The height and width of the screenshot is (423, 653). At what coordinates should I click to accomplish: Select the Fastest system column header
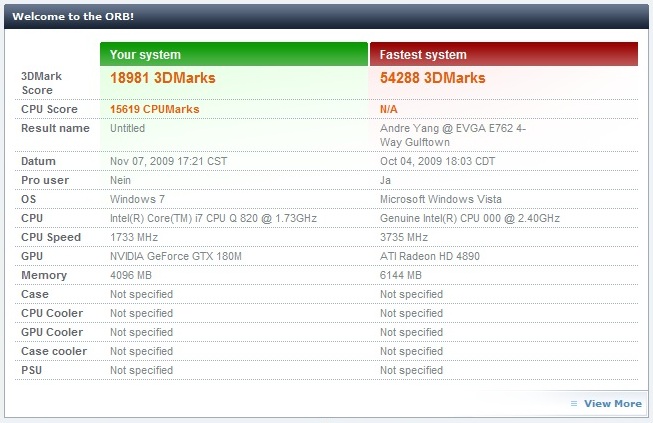coord(504,54)
